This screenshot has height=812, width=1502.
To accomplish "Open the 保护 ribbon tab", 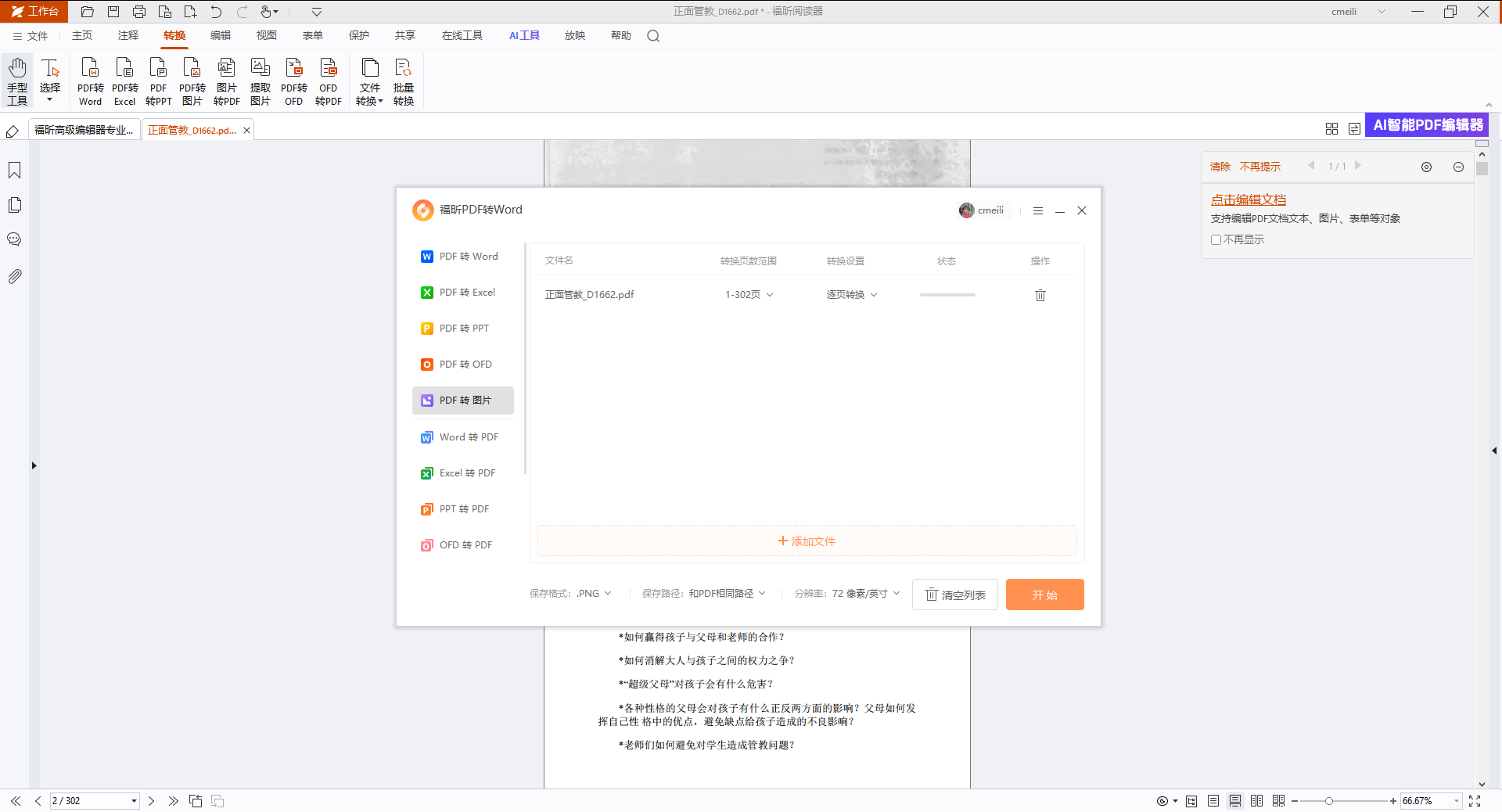I will point(359,36).
